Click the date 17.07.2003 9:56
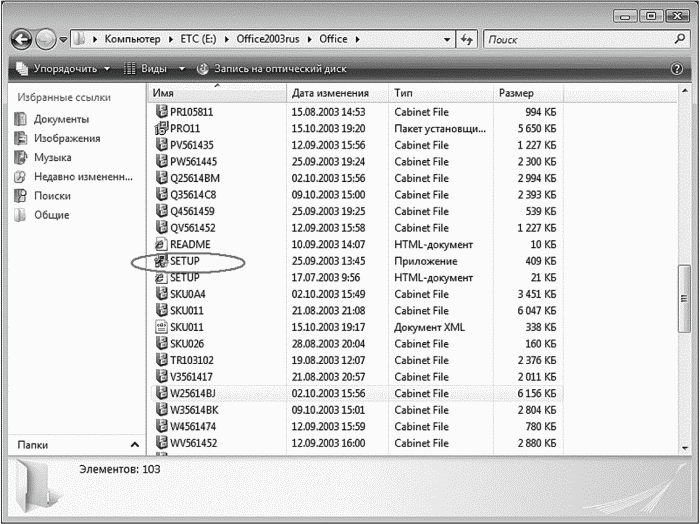The image size is (700, 524). pyautogui.click(x=326, y=278)
